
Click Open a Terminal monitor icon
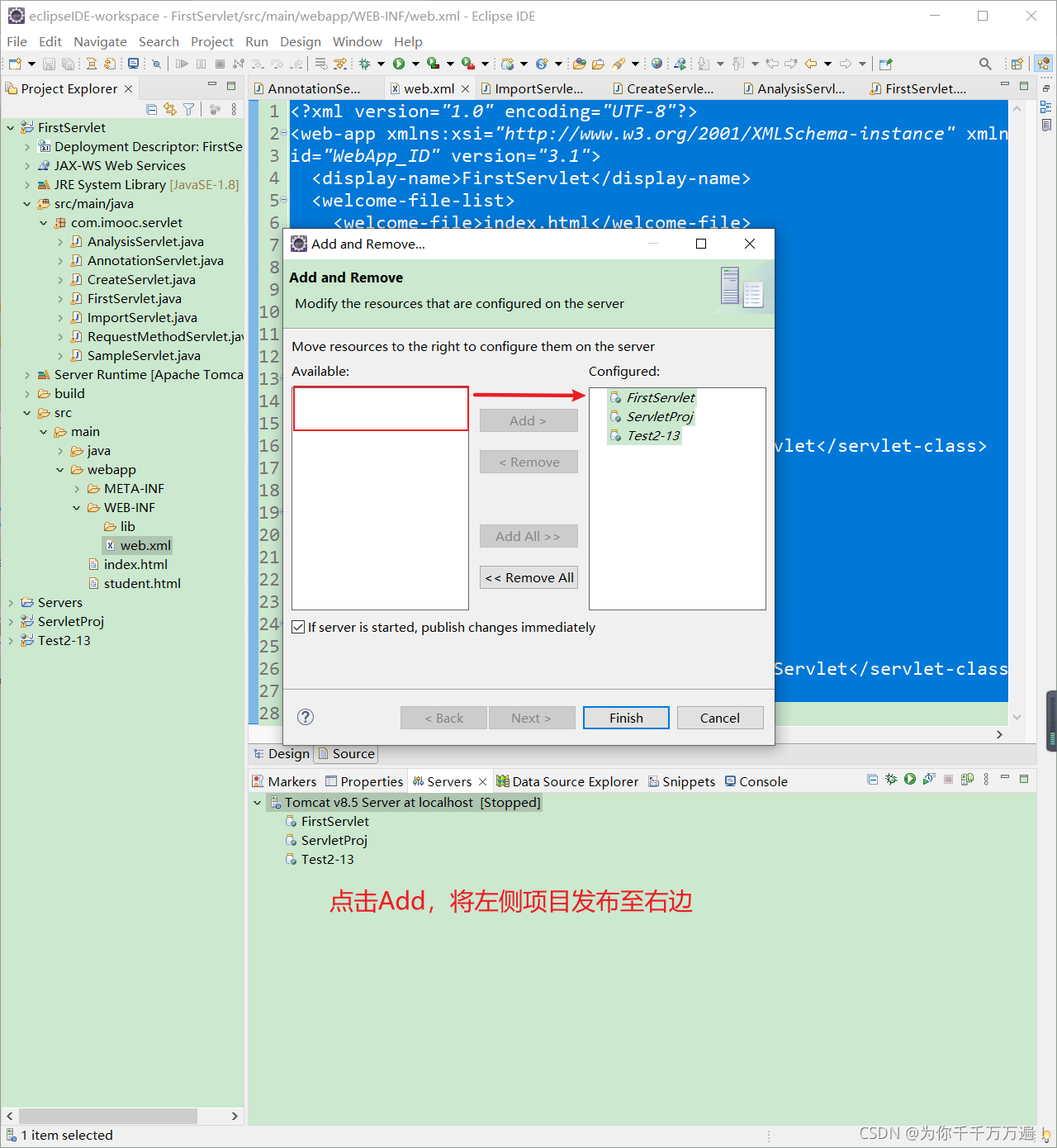(x=133, y=64)
